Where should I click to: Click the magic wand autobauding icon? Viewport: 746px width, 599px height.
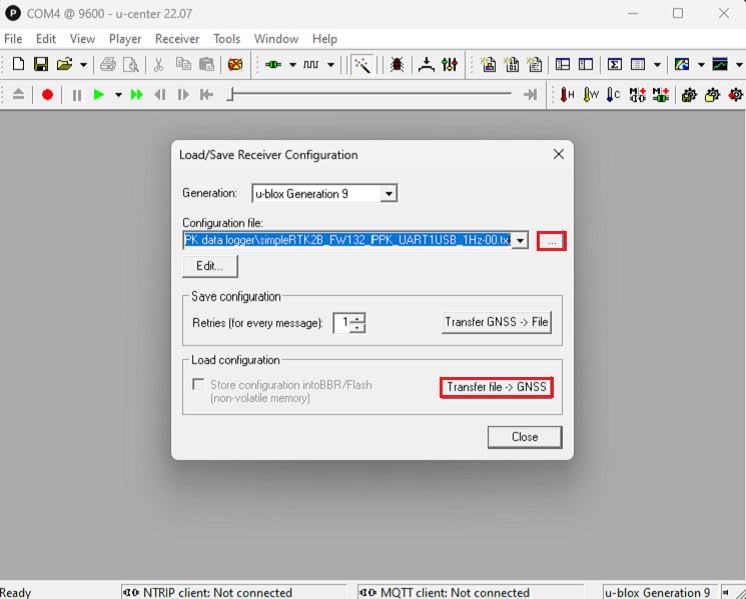362,65
